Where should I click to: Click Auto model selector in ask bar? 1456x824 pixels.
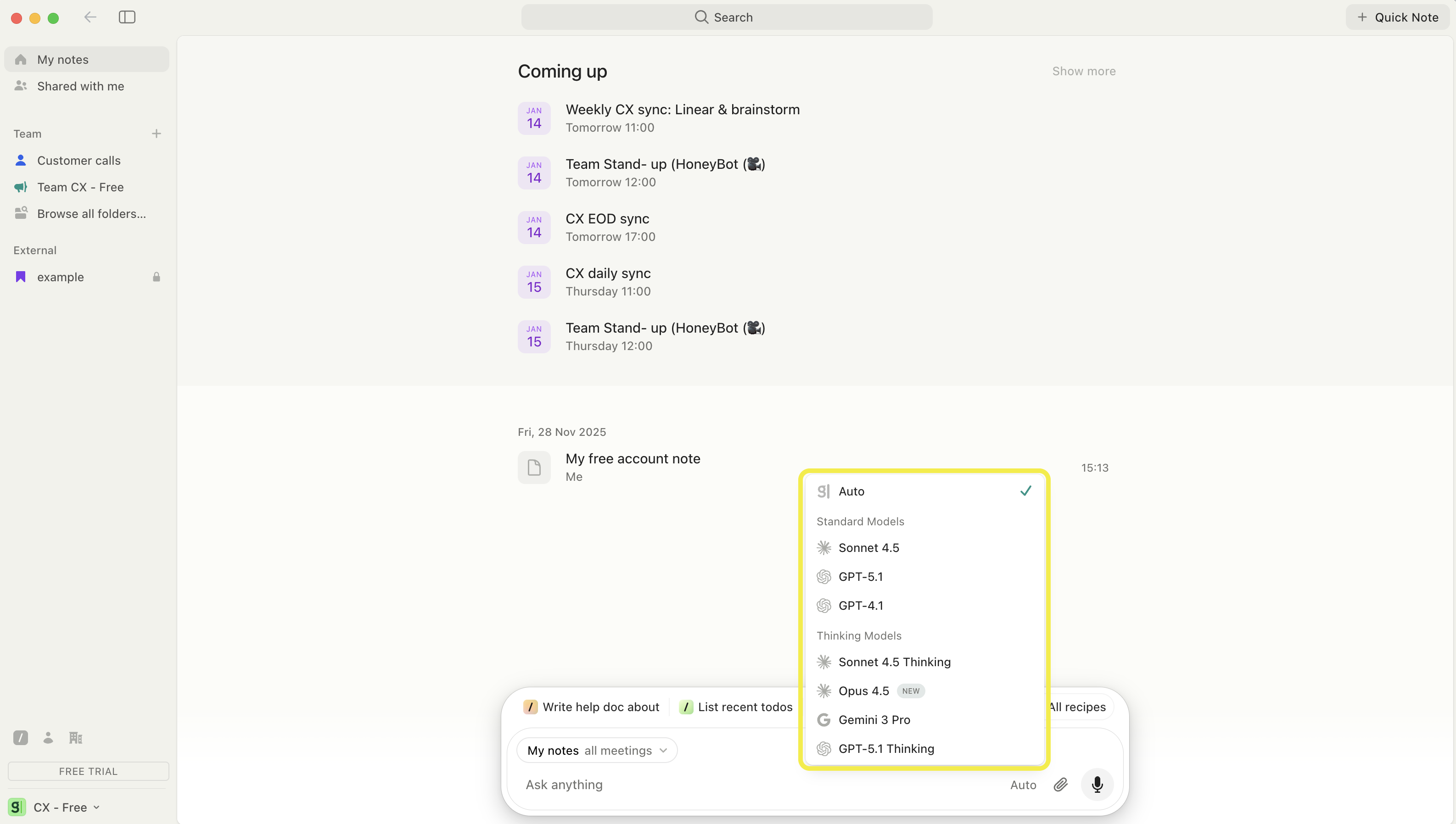[1023, 785]
